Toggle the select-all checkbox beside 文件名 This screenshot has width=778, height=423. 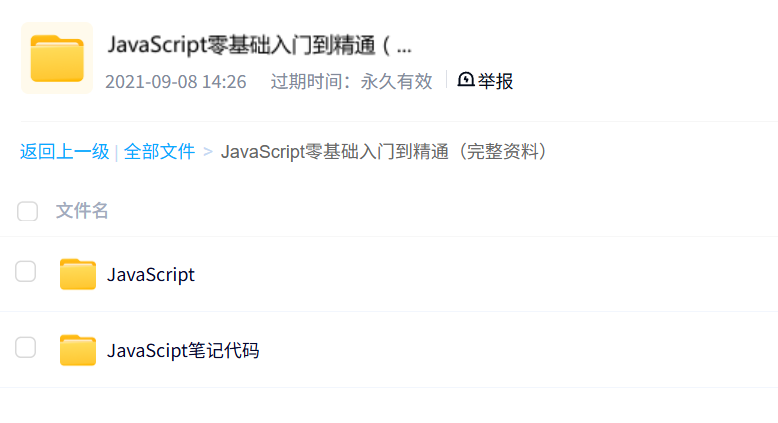point(28,211)
